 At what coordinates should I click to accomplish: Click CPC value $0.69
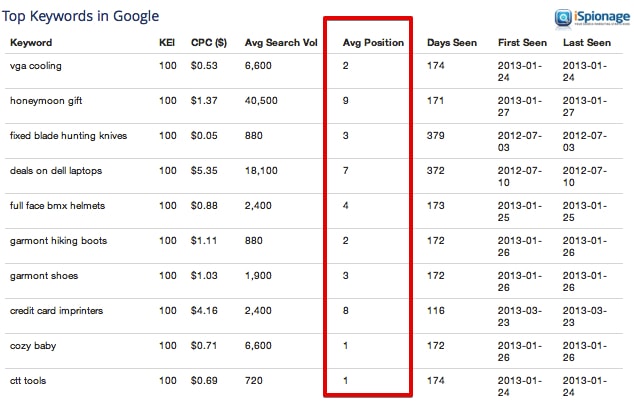[204, 381]
